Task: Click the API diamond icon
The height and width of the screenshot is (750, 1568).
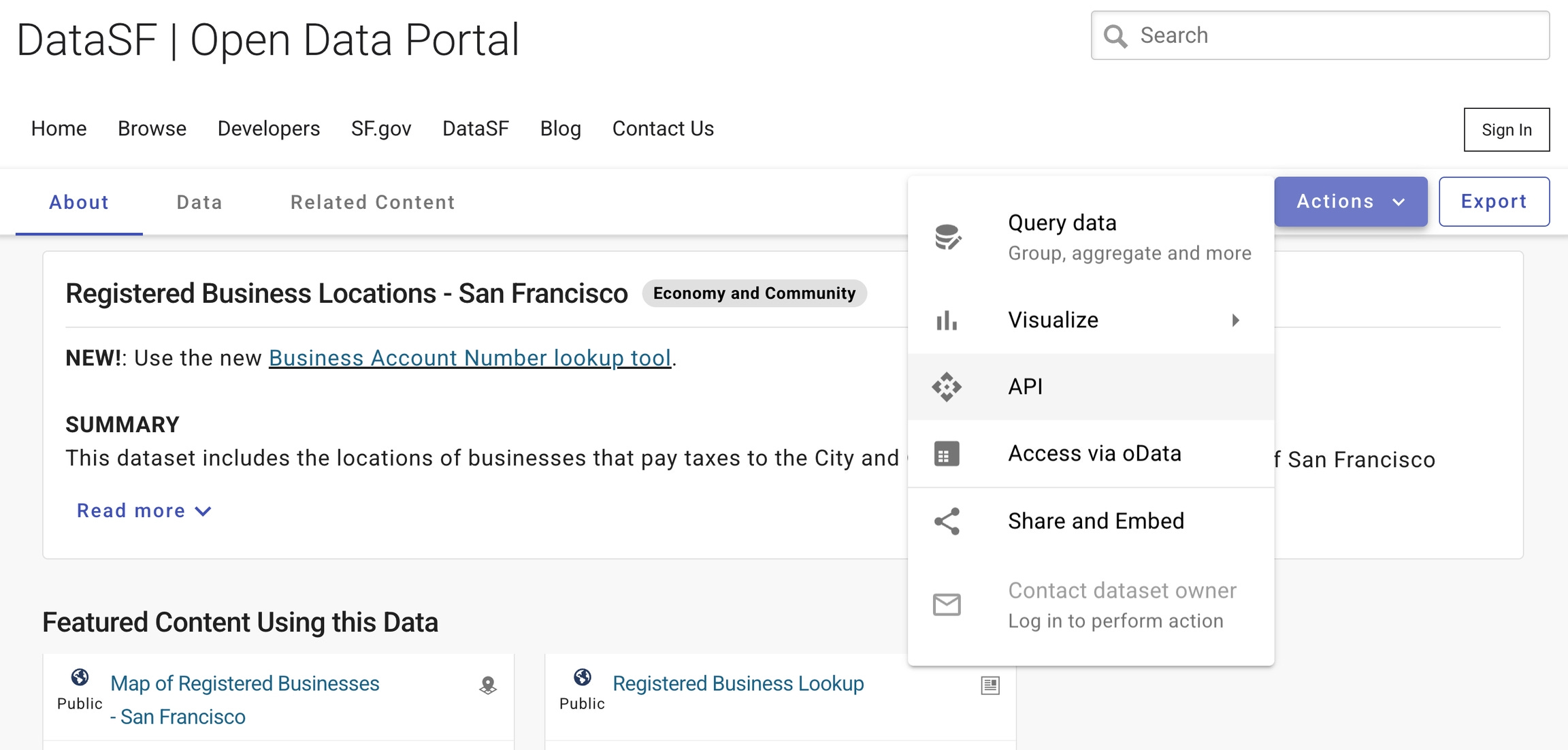Action: 947,387
